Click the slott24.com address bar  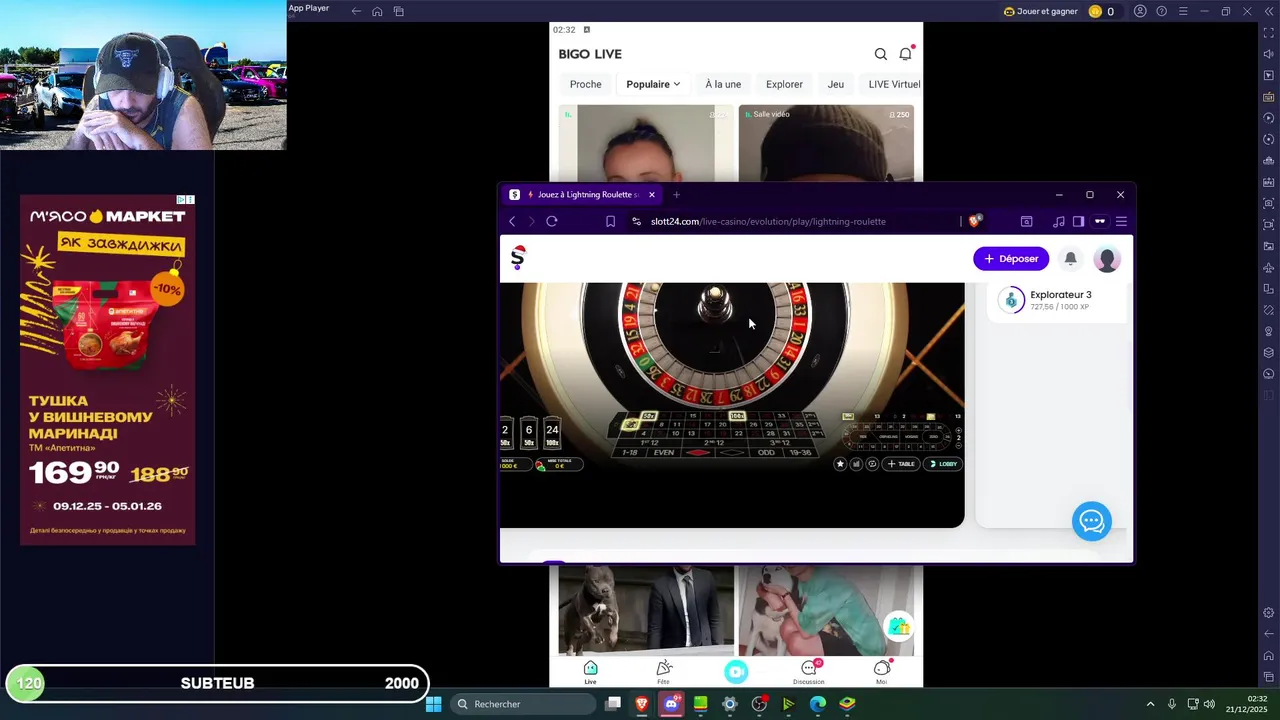tap(768, 221)
